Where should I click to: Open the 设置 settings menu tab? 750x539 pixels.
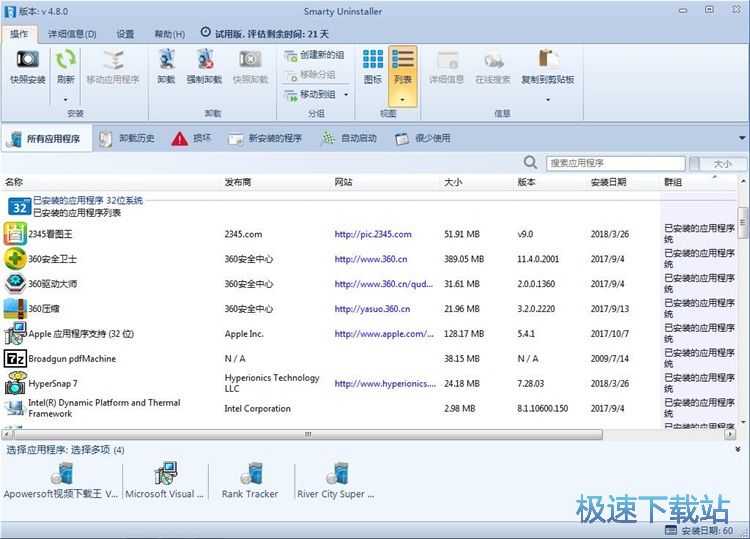pyautogui.click(x=125, y=34)
